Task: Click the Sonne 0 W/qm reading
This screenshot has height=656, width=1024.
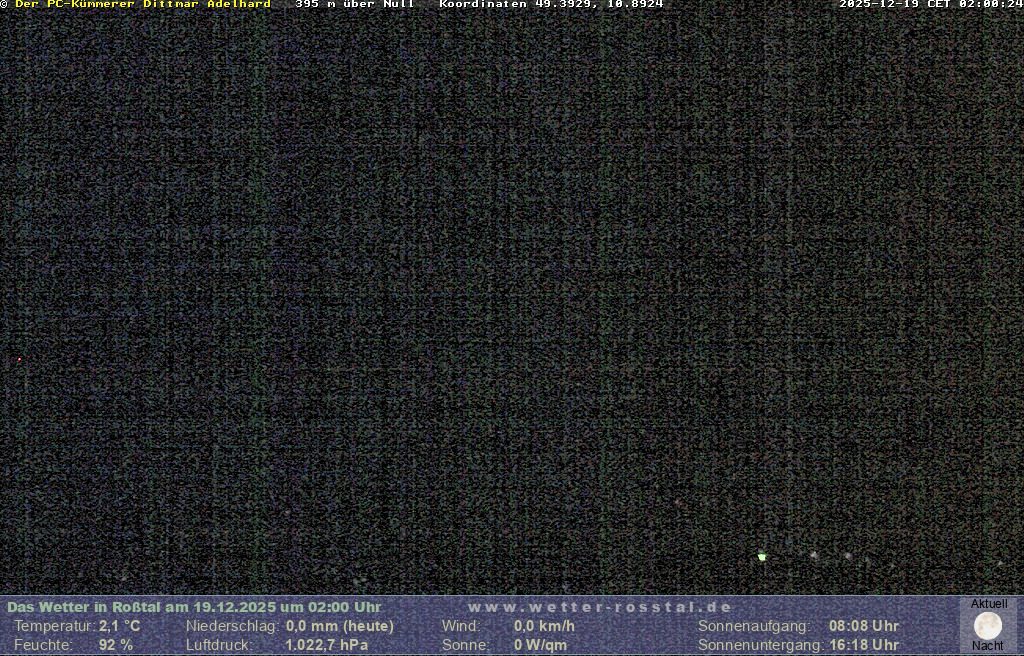Action: coord(540,645)
